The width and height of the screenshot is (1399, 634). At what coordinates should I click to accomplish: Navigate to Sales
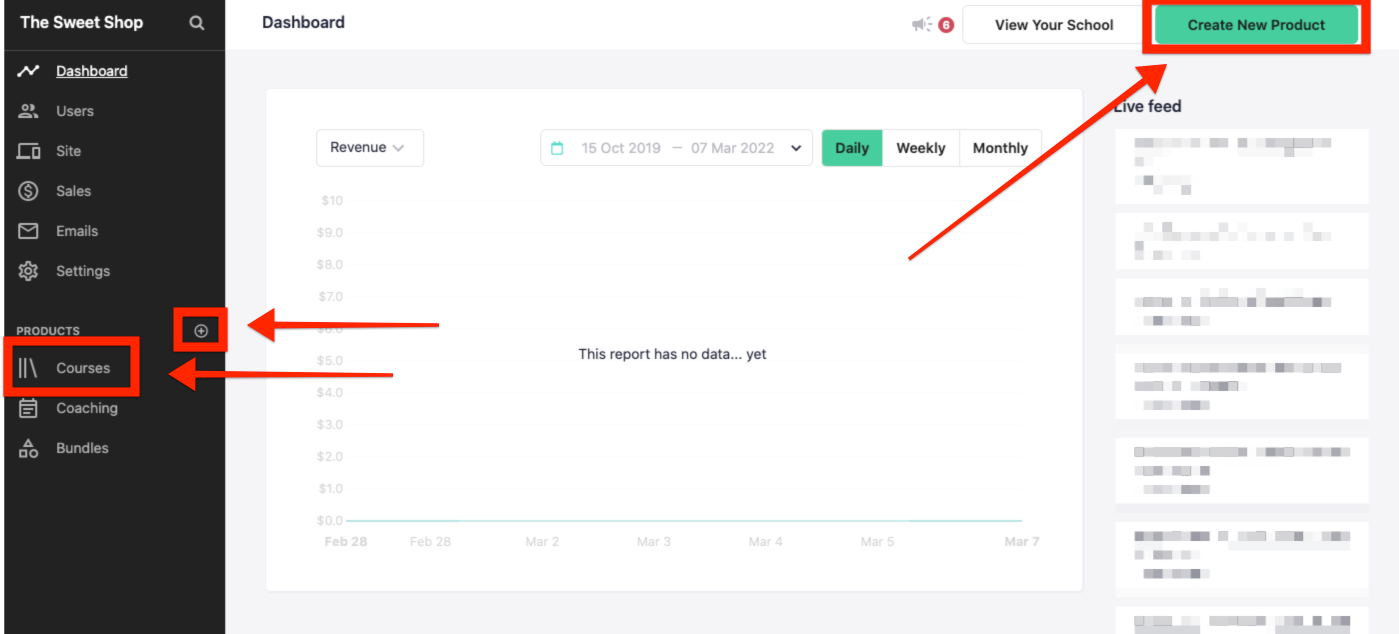(74, 191)
